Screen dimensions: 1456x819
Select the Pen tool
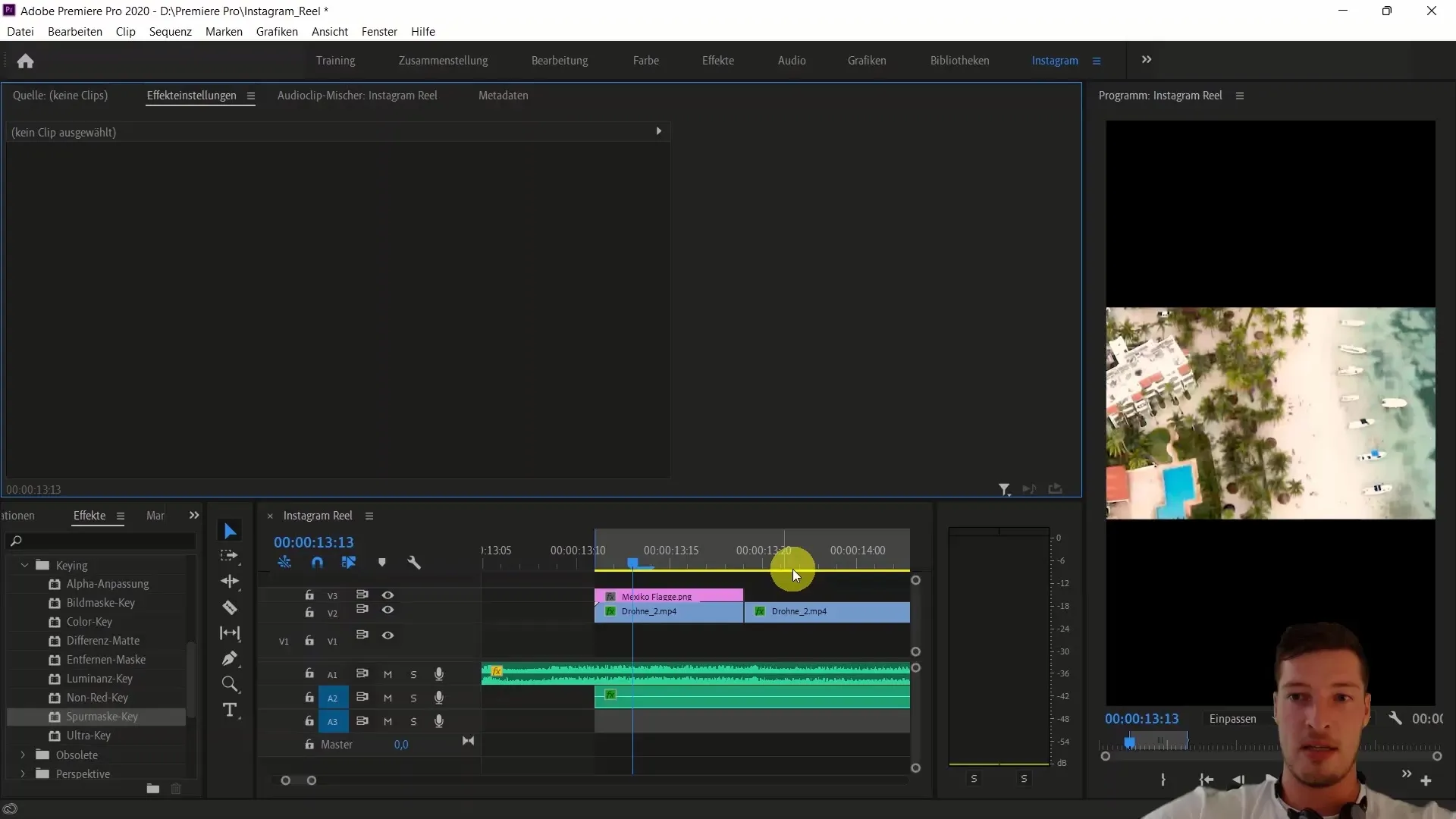(229, 658)
